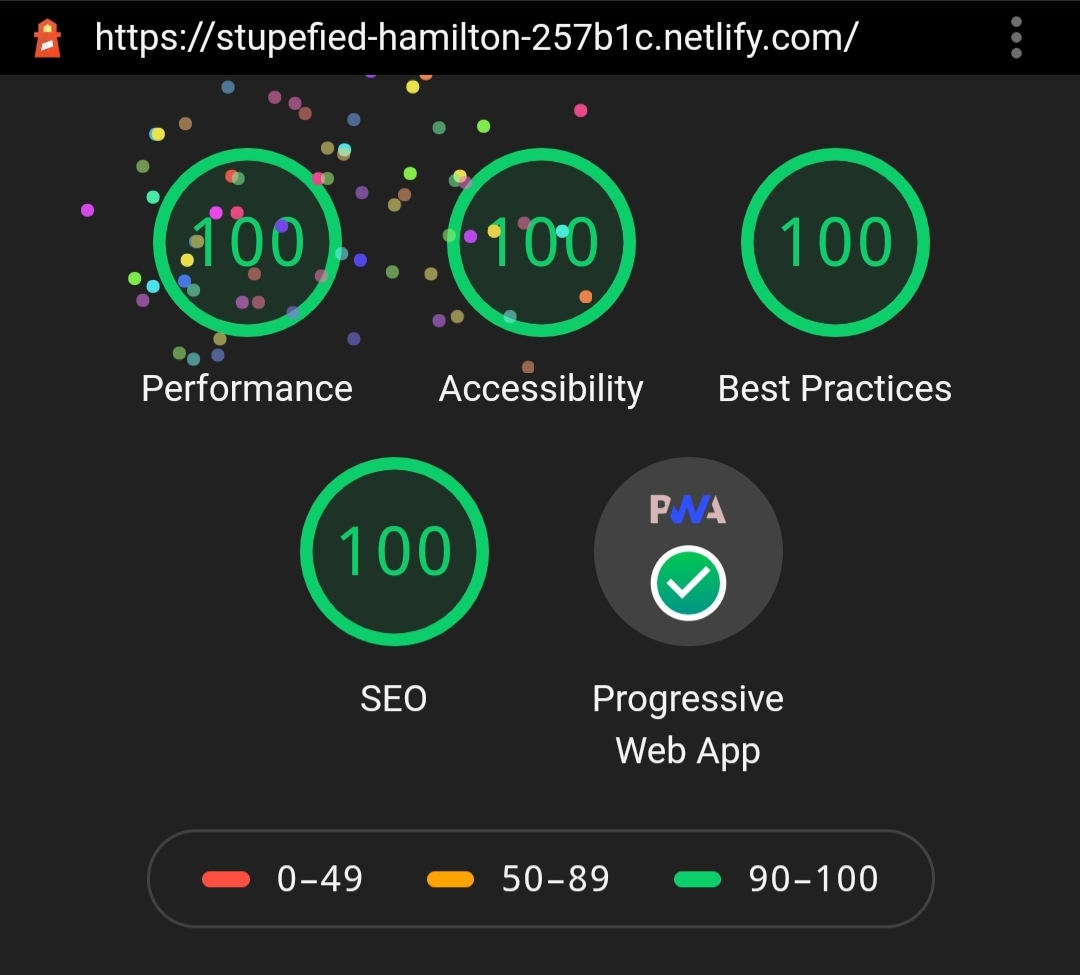
Task: Click the red 0–49 legend swatch
Action: click(x=226, y=879)
